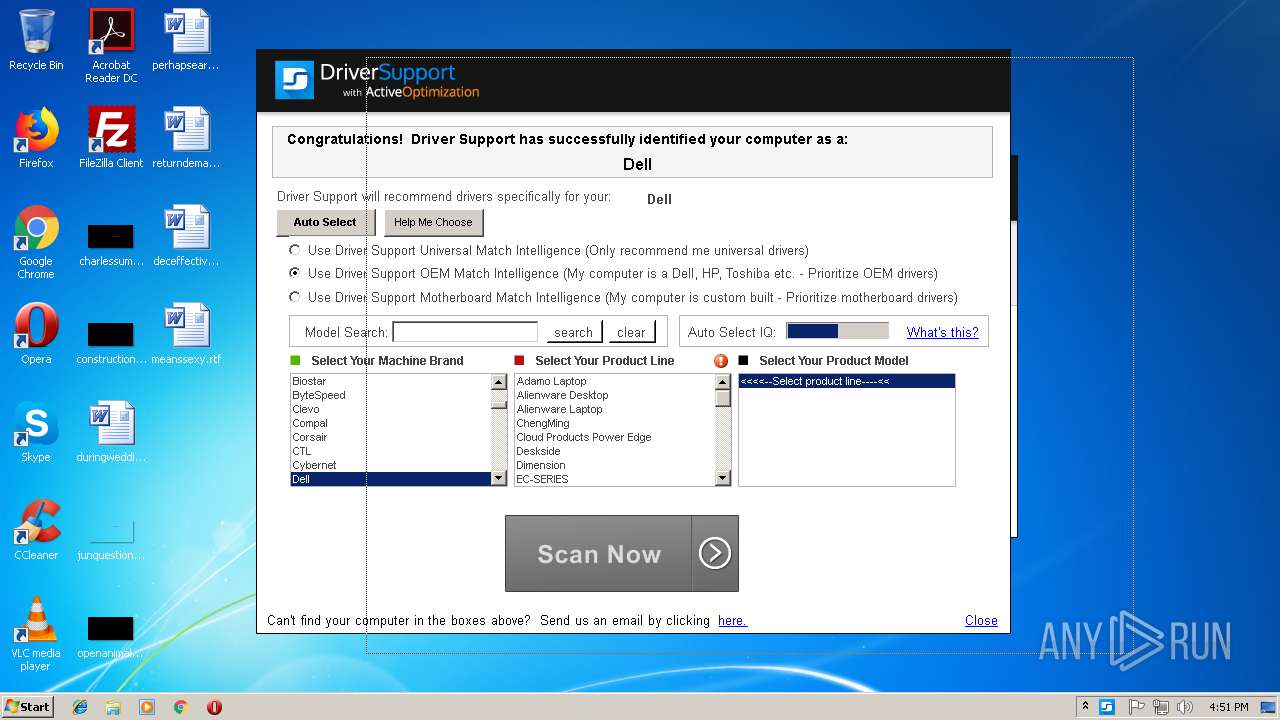Select Compal brand entry
Screen dimensions: 1280x720
pyautogui.click(x=391, y=423)
